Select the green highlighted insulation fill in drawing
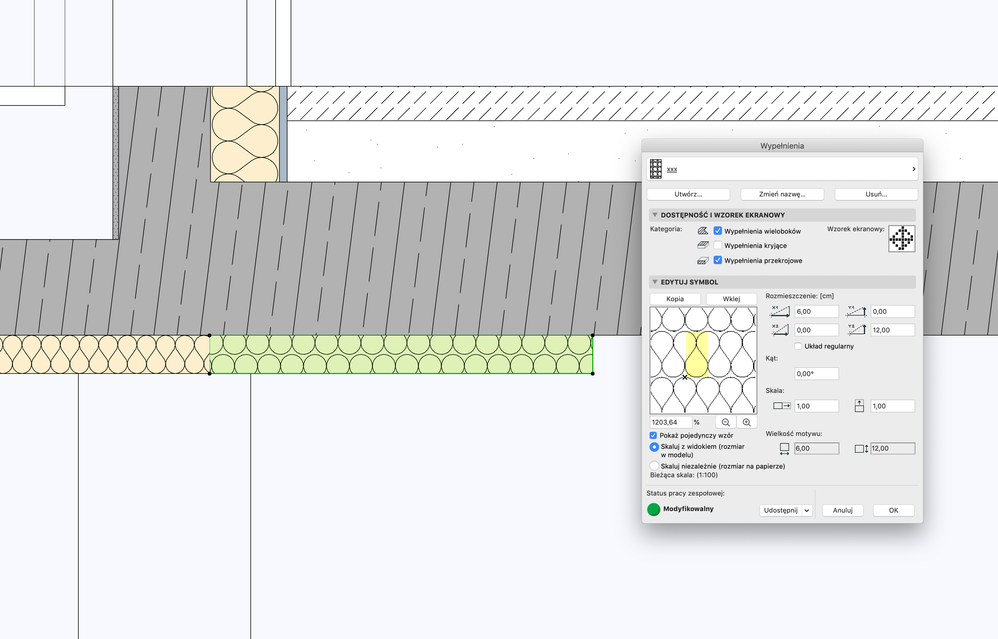Image resolution: width=998 pixels, height=639 pixels. (401, 355)
